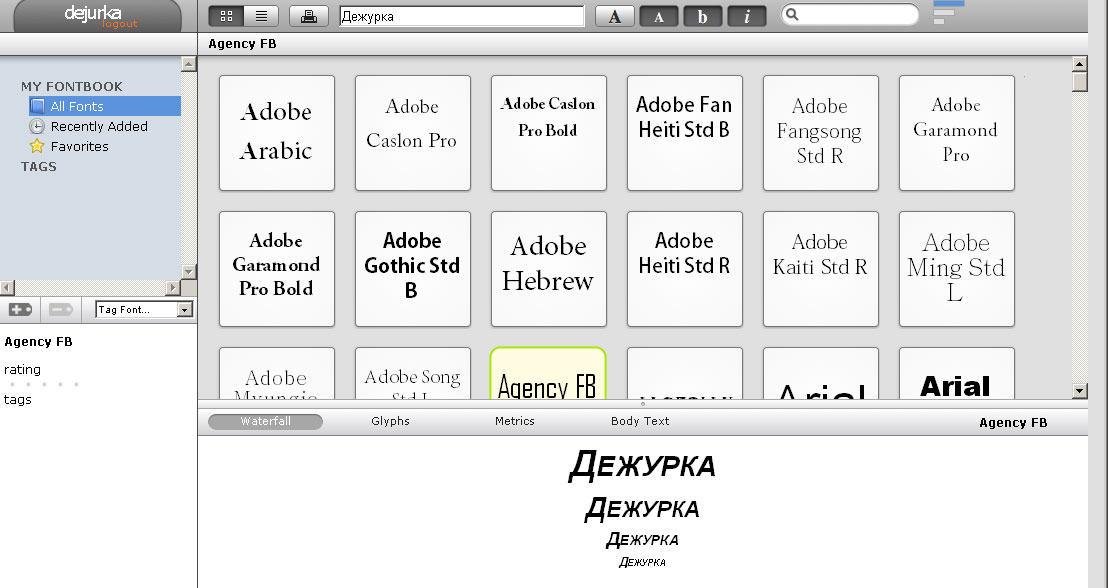The height and width of the screenshot is (588, 1108).
Task: Select the Adobe Hebrew font thumbnail
Action: pos(548,268)
